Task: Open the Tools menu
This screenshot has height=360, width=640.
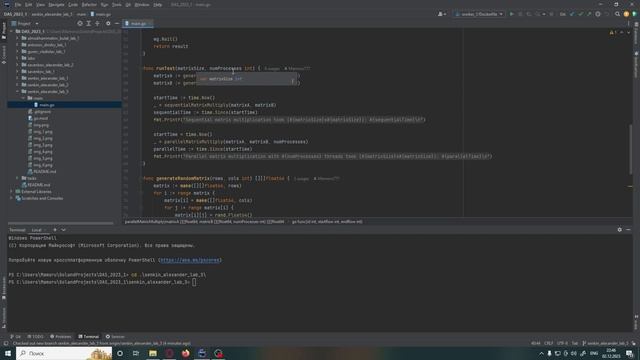Action: coord(117,4)
